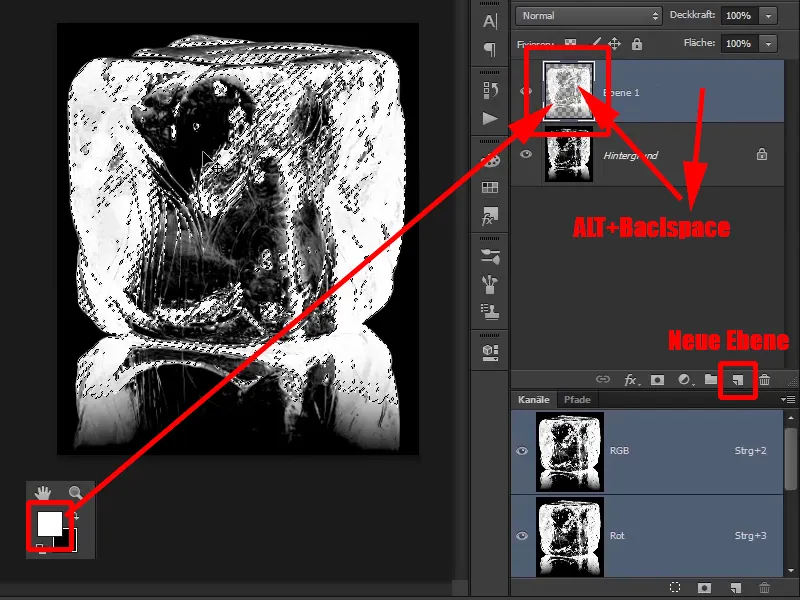Click the link layers icon
The image size is (800, 600).
coord(603,379)
